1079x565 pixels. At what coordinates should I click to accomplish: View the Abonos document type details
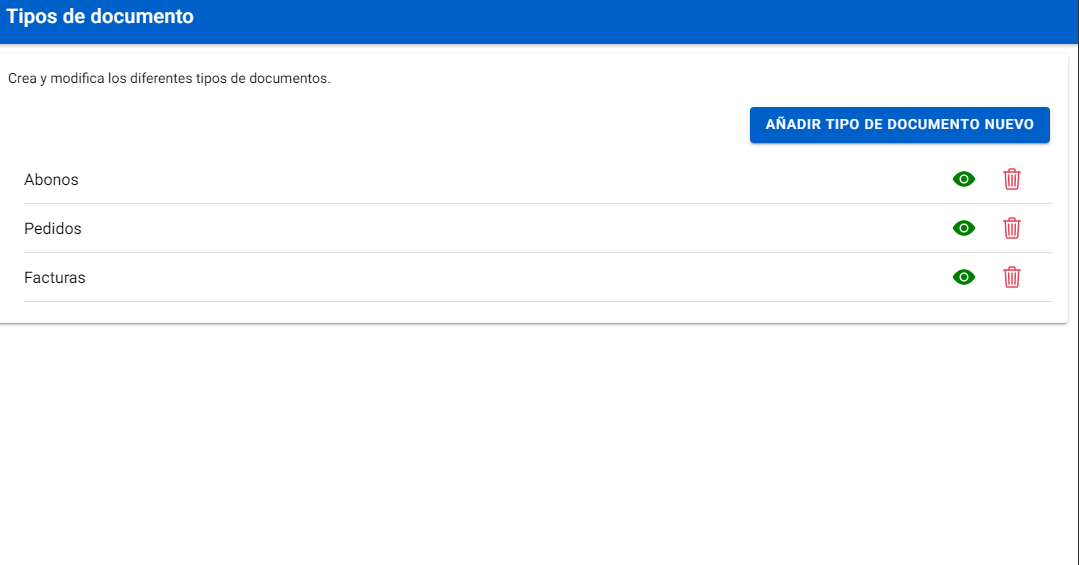click(x=964, y=180)
